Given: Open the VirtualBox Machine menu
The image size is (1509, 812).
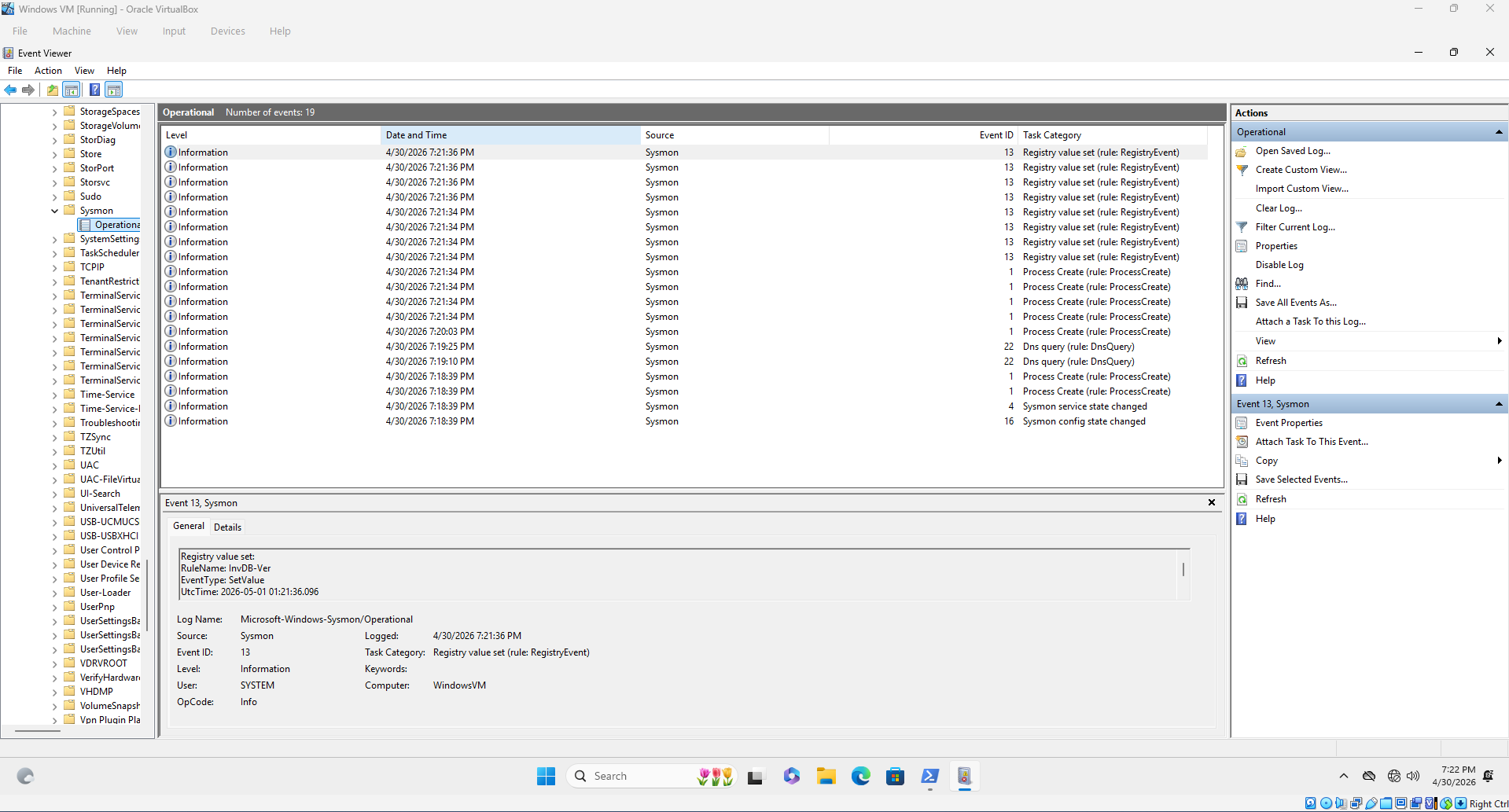Looking at the screenshot, I should tap(72, 31).
